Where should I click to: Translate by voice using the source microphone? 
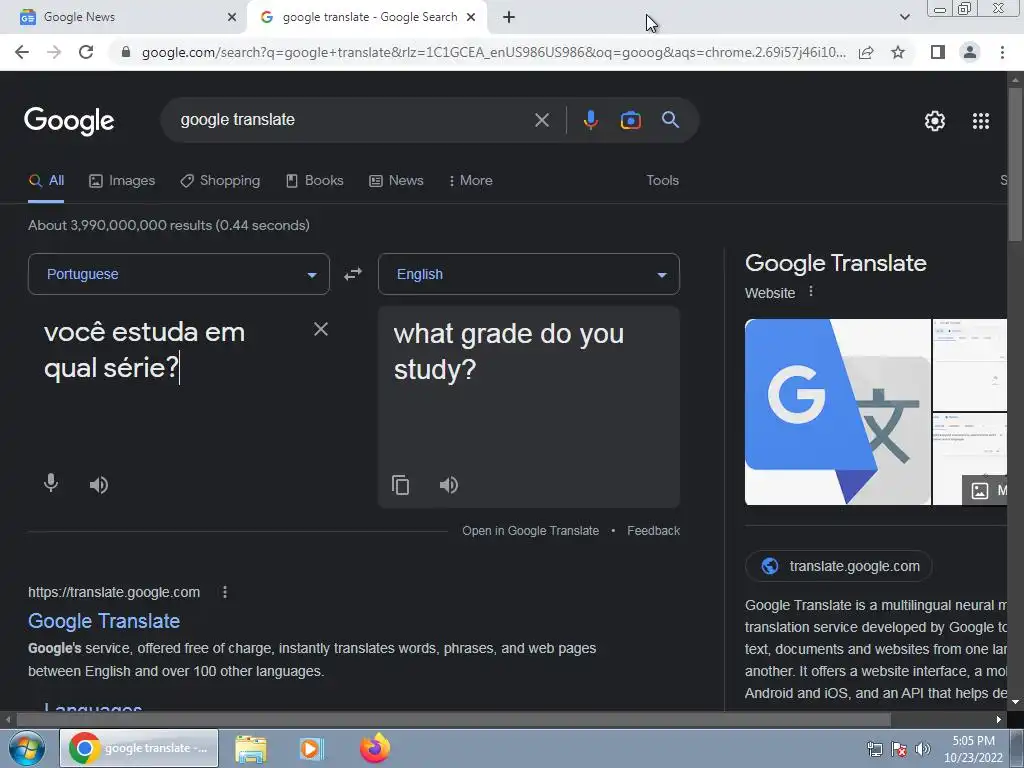click(x=51, y=483)
